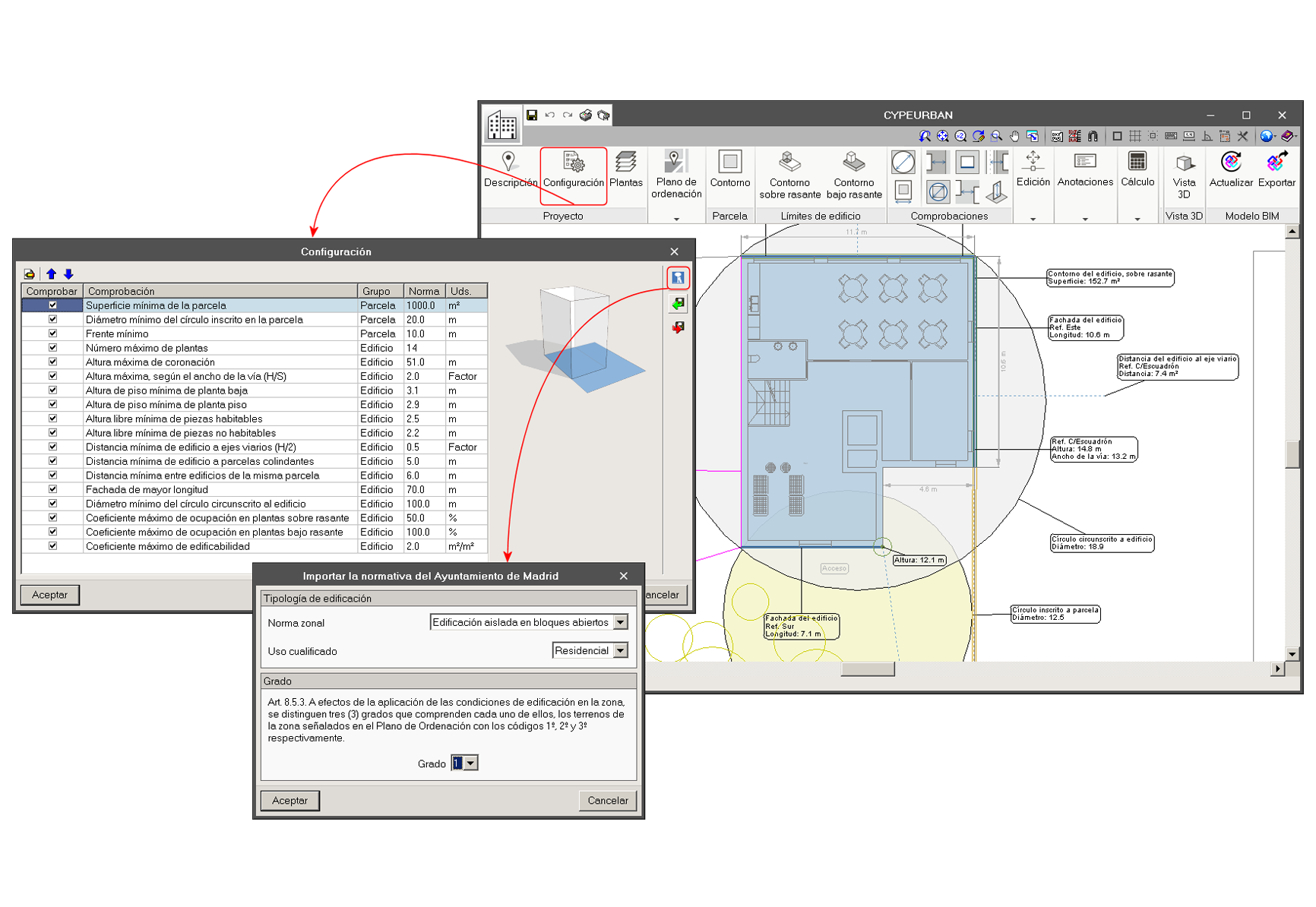Open the Configuración tool in ribbon
This screenshot has height=907, width=1316.
tap(573, 170)
